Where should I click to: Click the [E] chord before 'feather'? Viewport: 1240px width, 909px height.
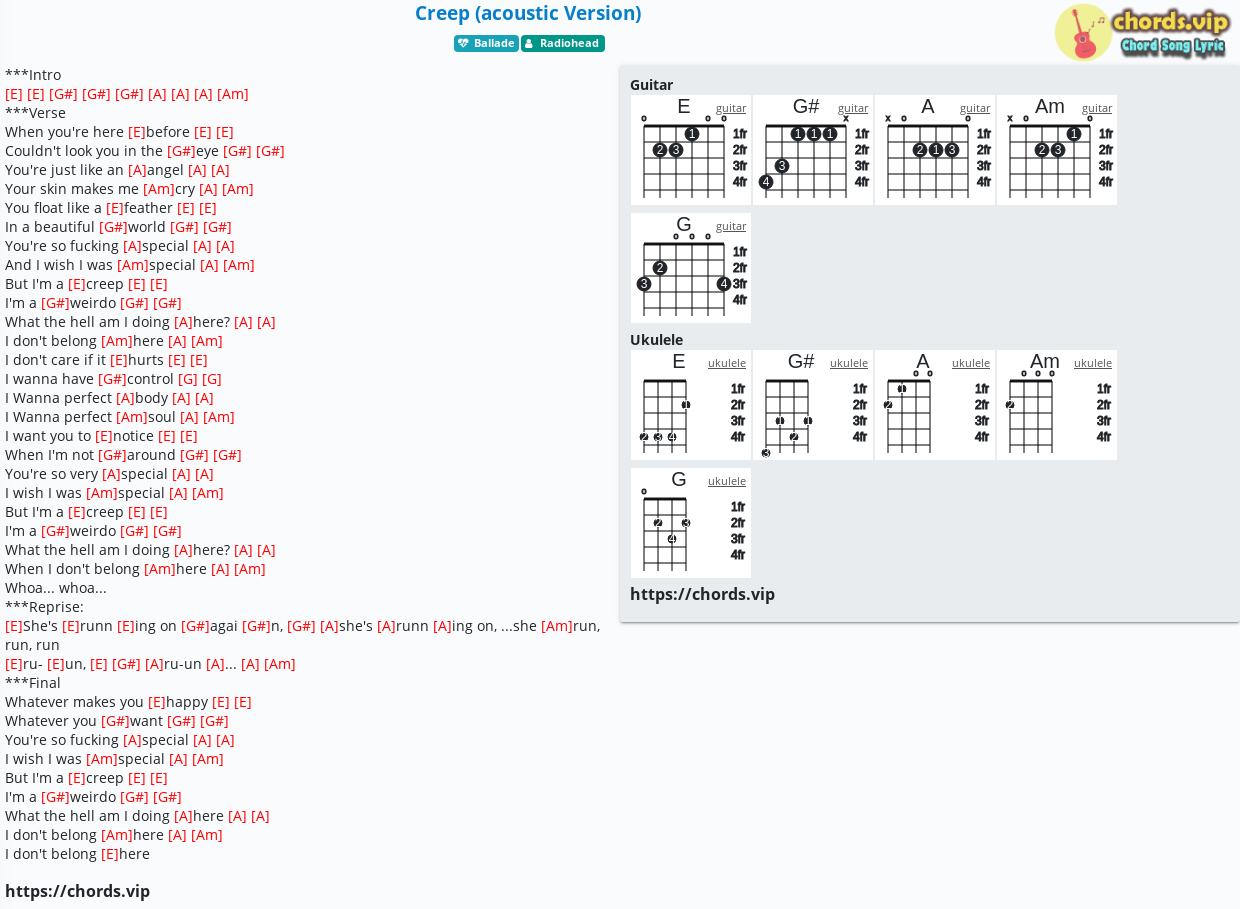coord(115,208)
